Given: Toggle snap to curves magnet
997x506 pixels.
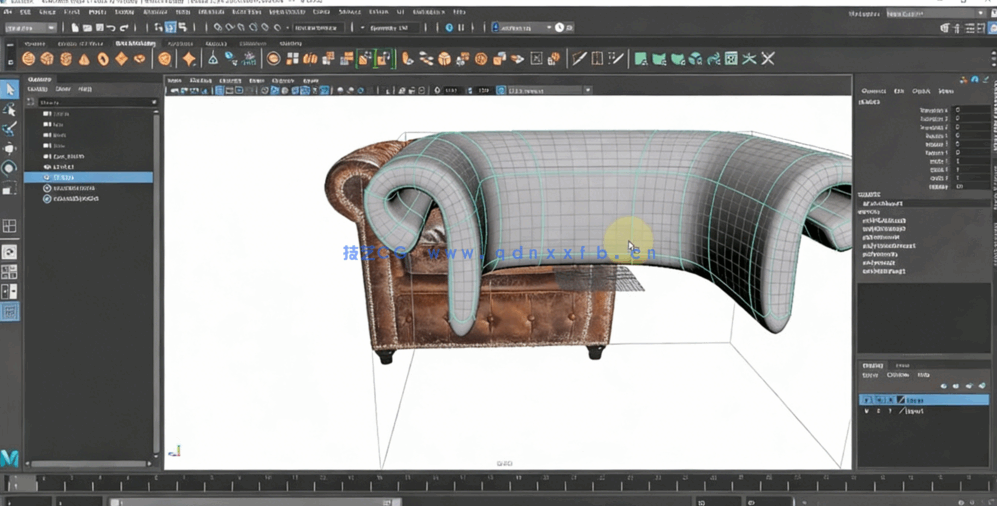Looking at the screenshot, I should pyautogui.click(x=230, y=27).
